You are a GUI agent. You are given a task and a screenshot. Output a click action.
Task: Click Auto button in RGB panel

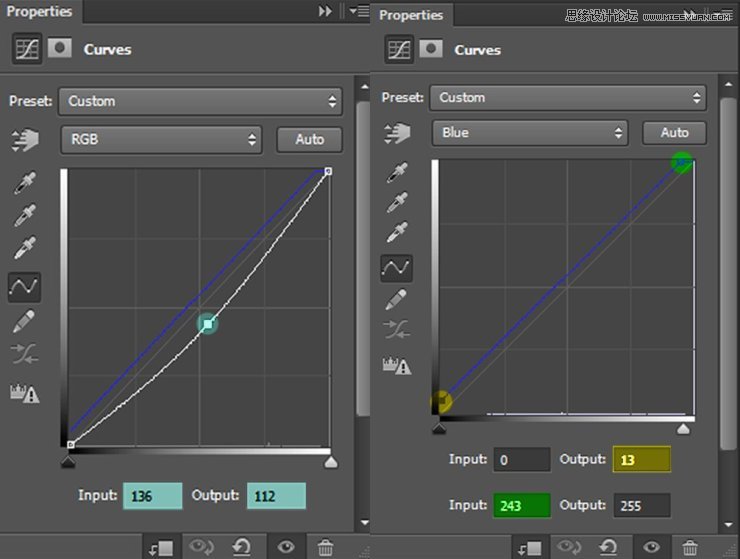pyautogui.click(x=310, y=139)
